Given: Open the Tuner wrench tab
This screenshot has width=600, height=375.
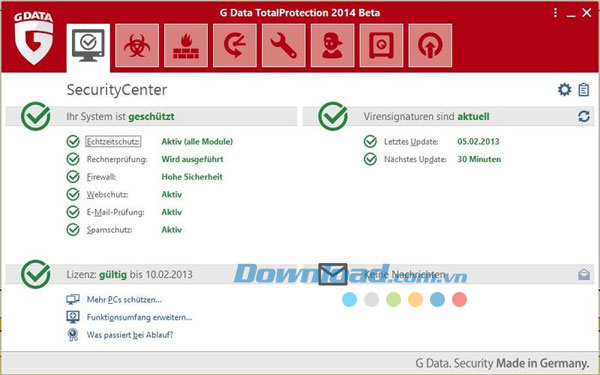Looking at the screenshot, I should [x=284, y=46].
